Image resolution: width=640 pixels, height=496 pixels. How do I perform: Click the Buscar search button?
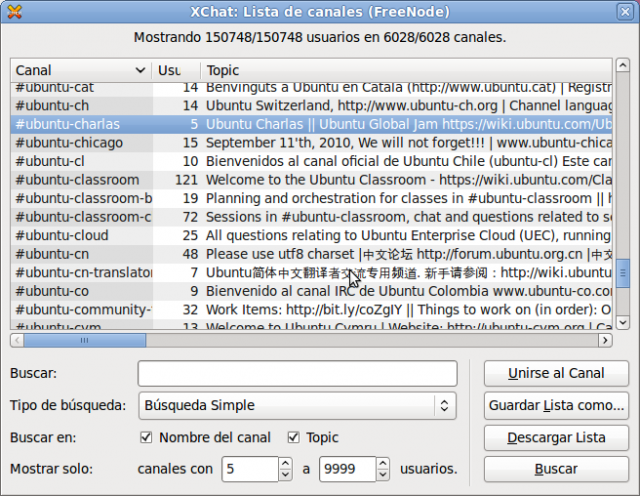pos(556,469)
